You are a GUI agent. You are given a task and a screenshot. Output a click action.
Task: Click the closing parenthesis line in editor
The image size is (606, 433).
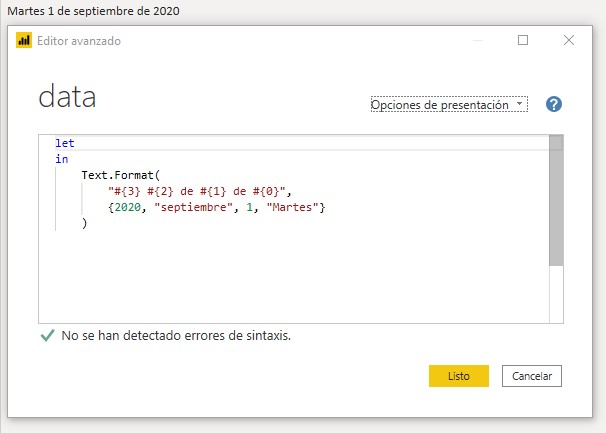[x=84, y=223]
